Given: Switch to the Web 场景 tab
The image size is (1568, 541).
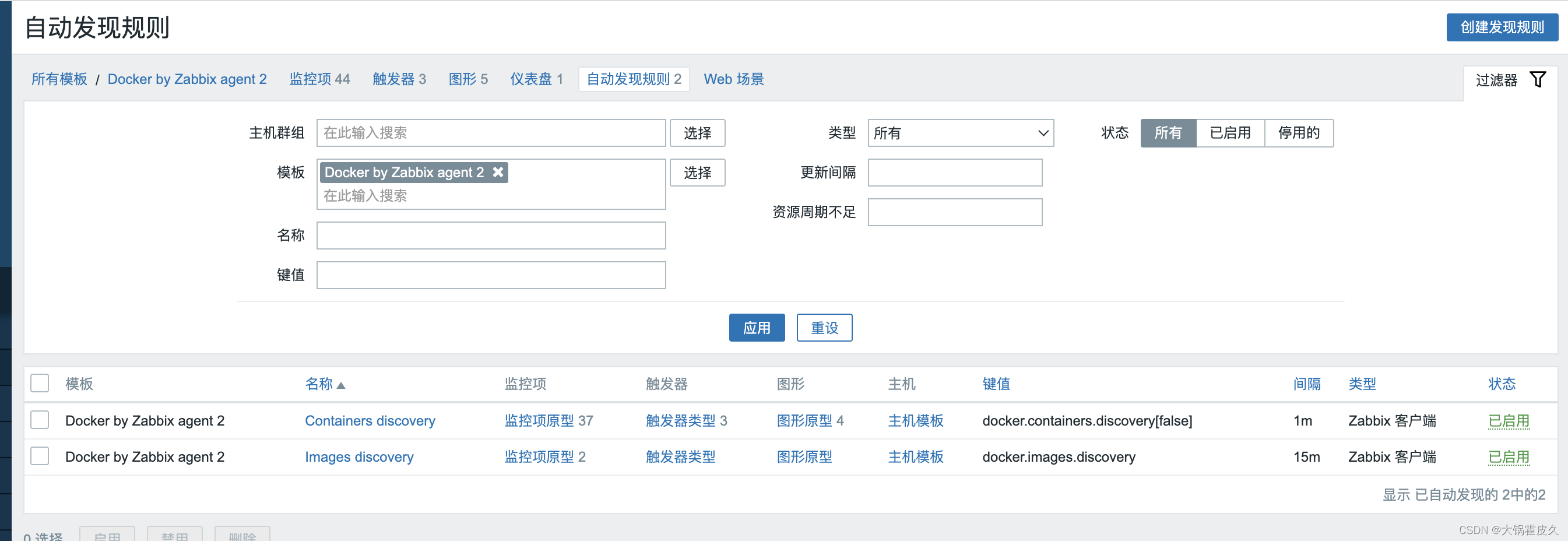Looking at the screenshot, I should [x=733, y=79].
